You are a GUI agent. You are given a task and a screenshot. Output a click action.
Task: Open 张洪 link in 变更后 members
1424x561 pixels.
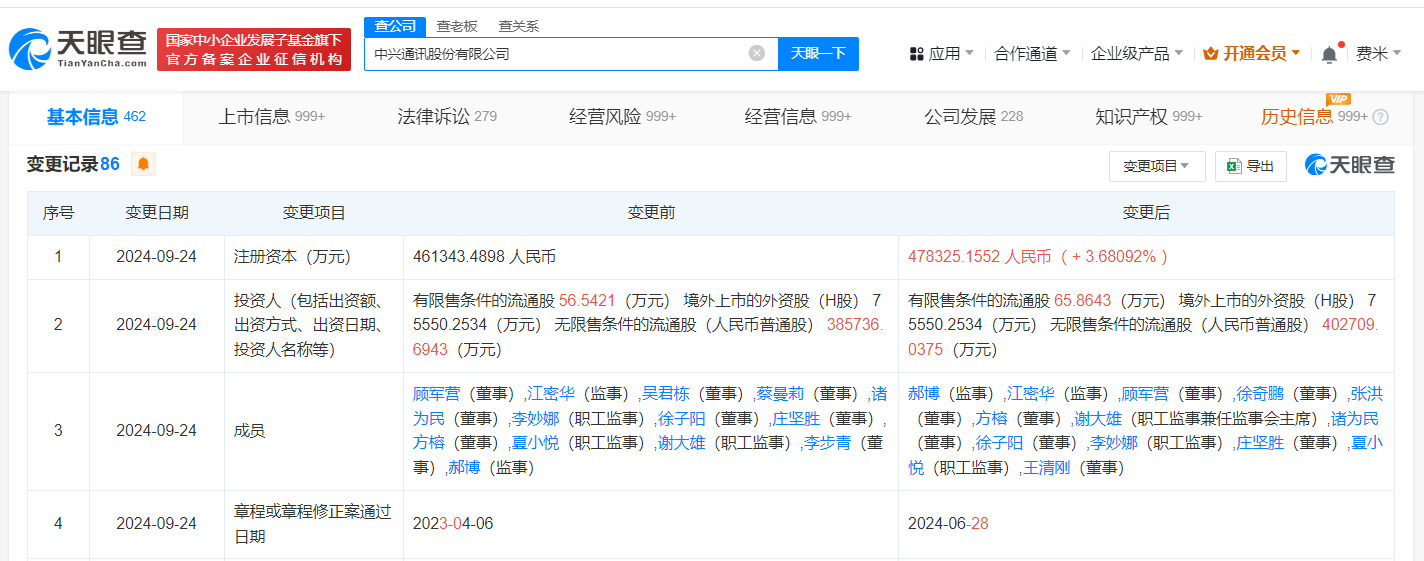click(x=1367, y=393)
